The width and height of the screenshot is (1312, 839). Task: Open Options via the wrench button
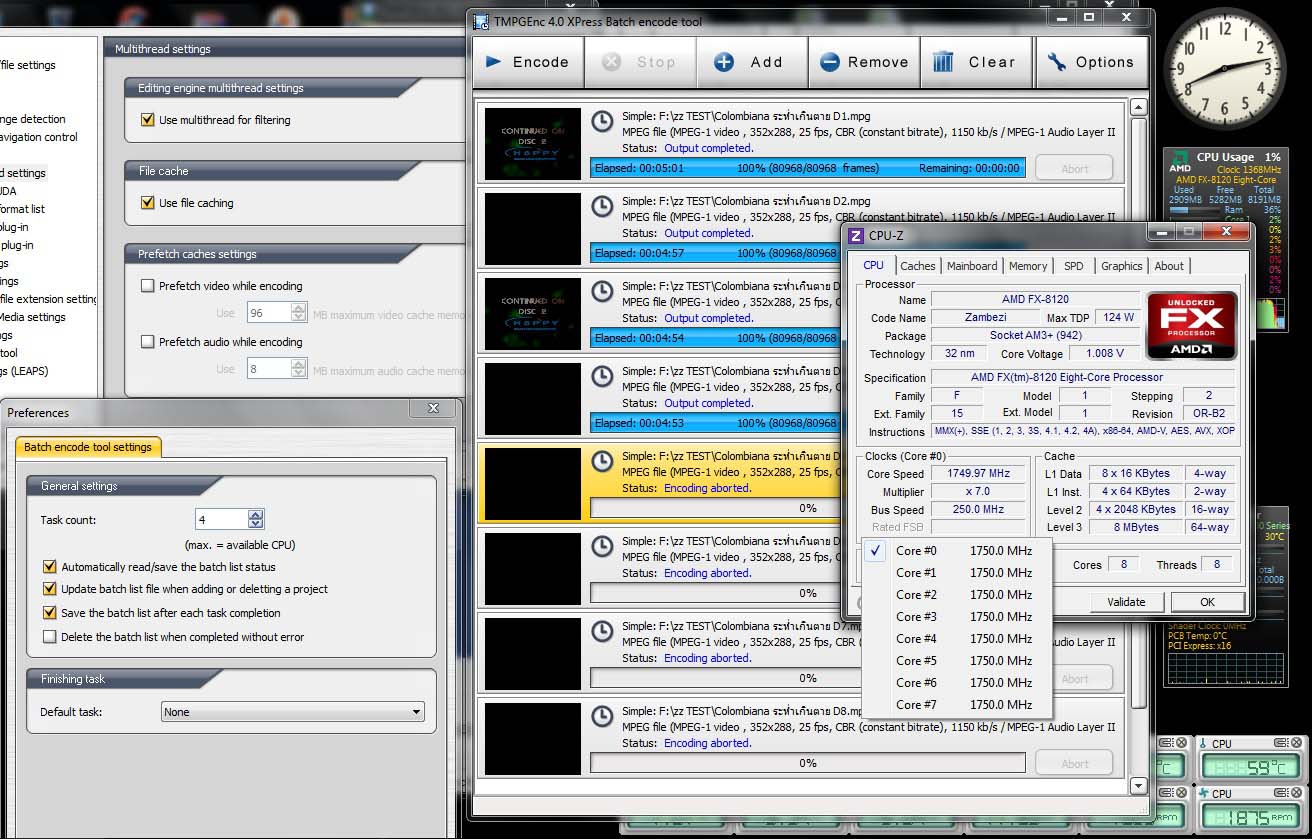tap(1091, 62)
